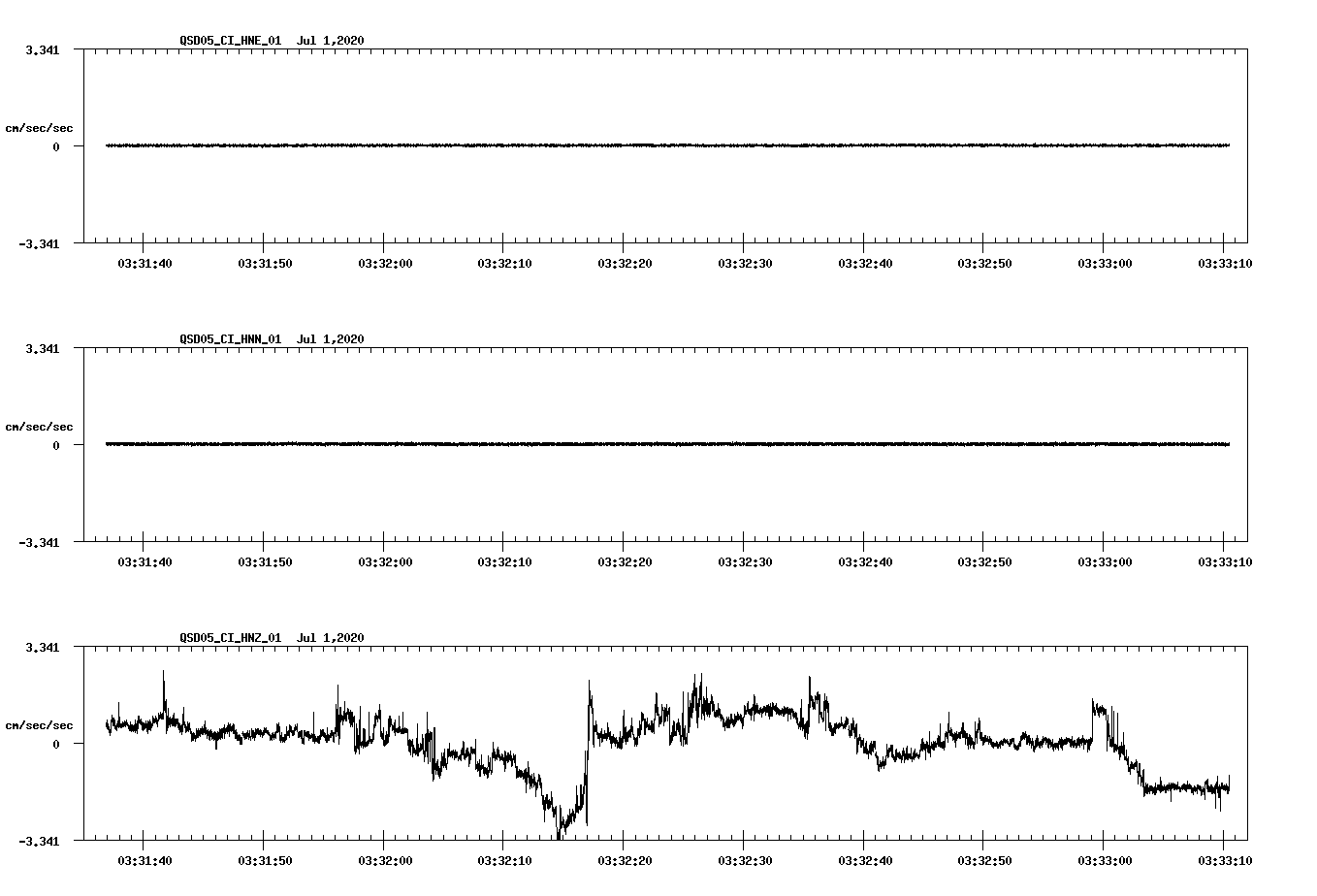This screenshot has height=896, width=1317.
Task: Click the 0 axis label of HNE plot
Action: 56,147
